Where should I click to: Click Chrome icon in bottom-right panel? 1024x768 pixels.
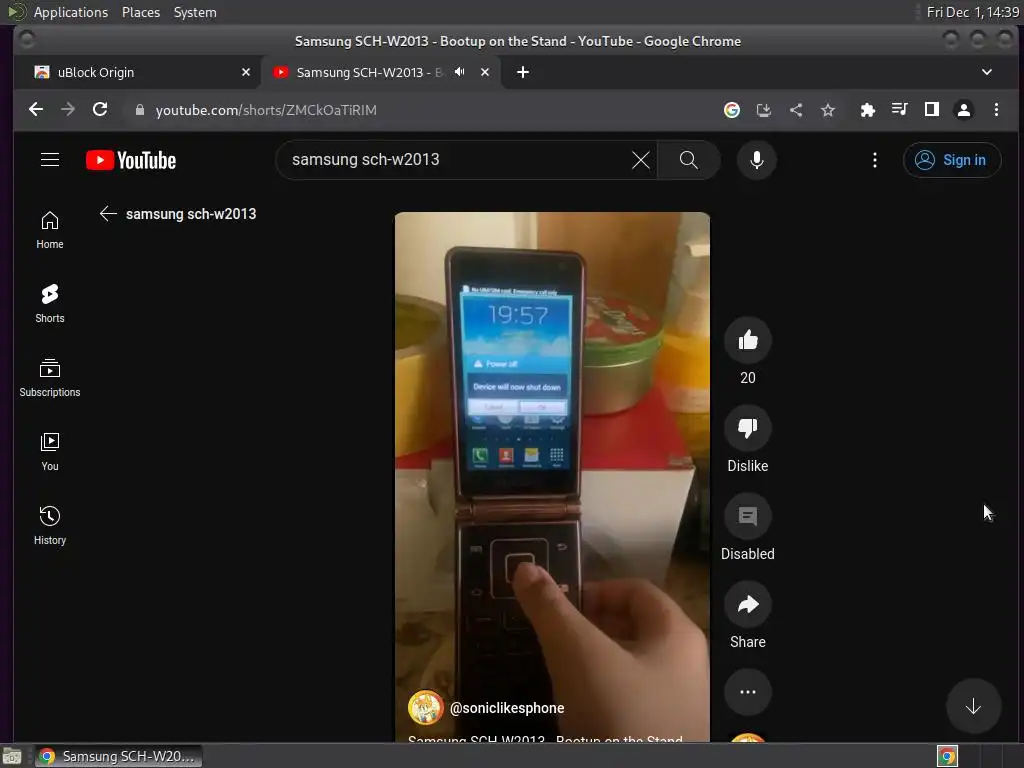(947, 756)
